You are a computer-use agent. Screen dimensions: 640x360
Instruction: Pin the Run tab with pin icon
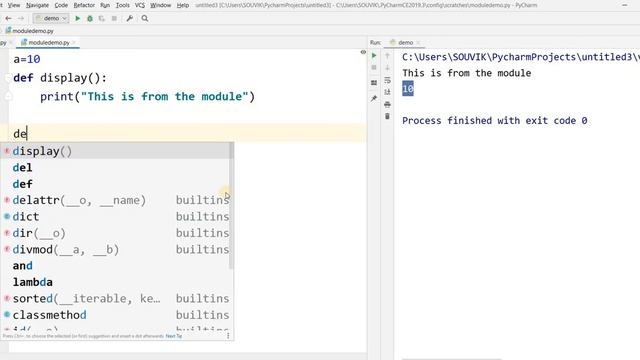point(374,98)
